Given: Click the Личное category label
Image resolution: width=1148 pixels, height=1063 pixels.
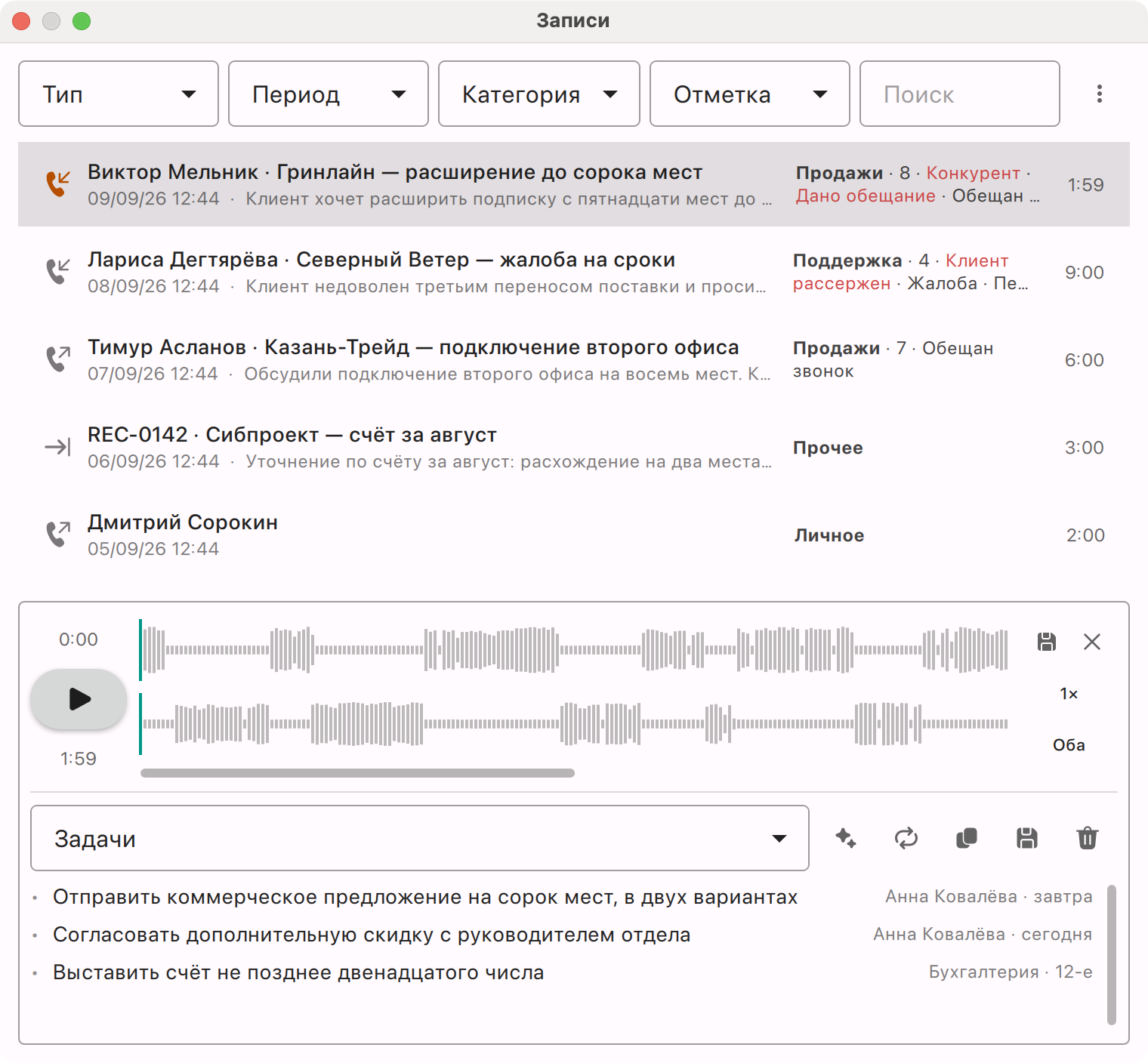Looking at the screenshot, I should pos(829,535).
